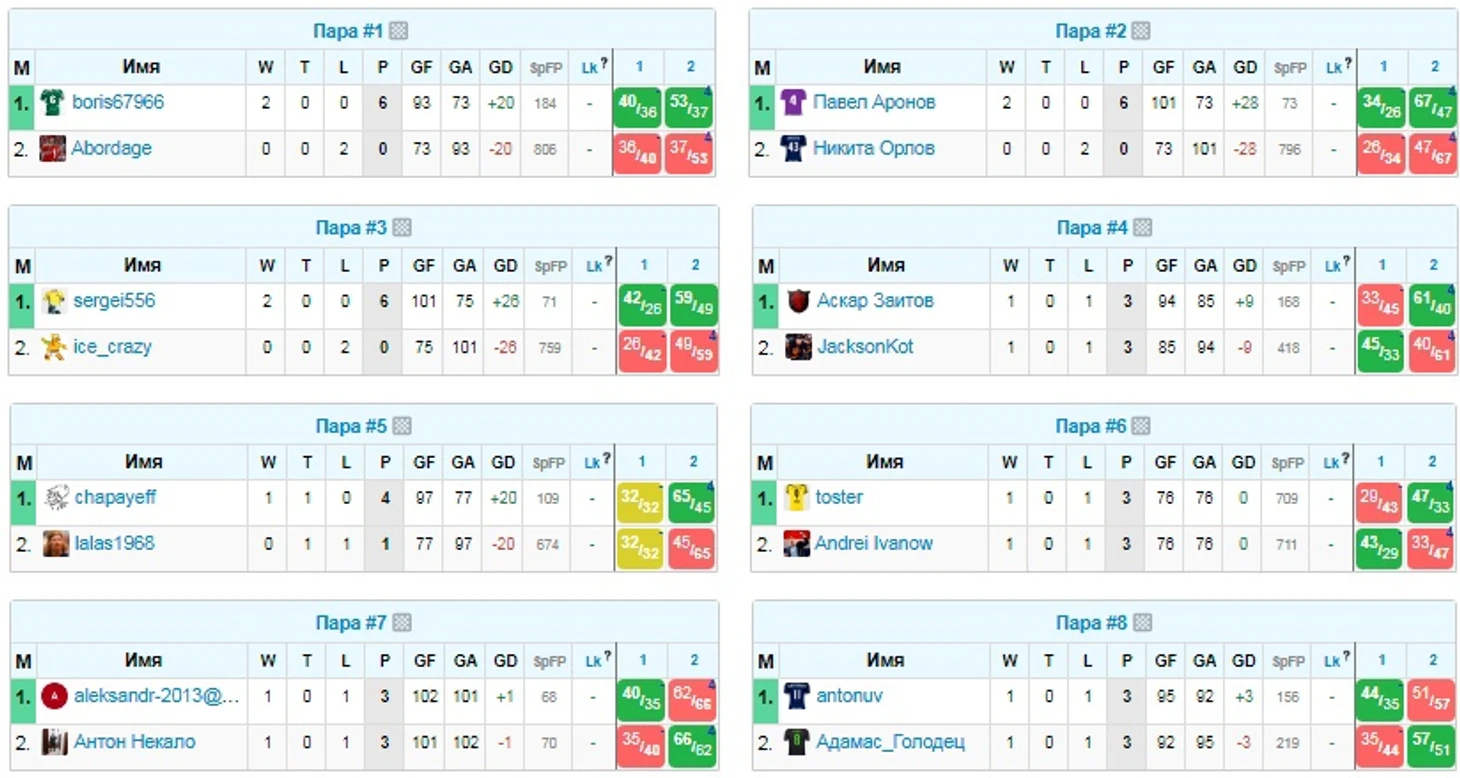Click aleksandr-2013's red circle avatar
Image resolution: width=1460 pixels, height=778 pixels.
click(x=55, y=695)
